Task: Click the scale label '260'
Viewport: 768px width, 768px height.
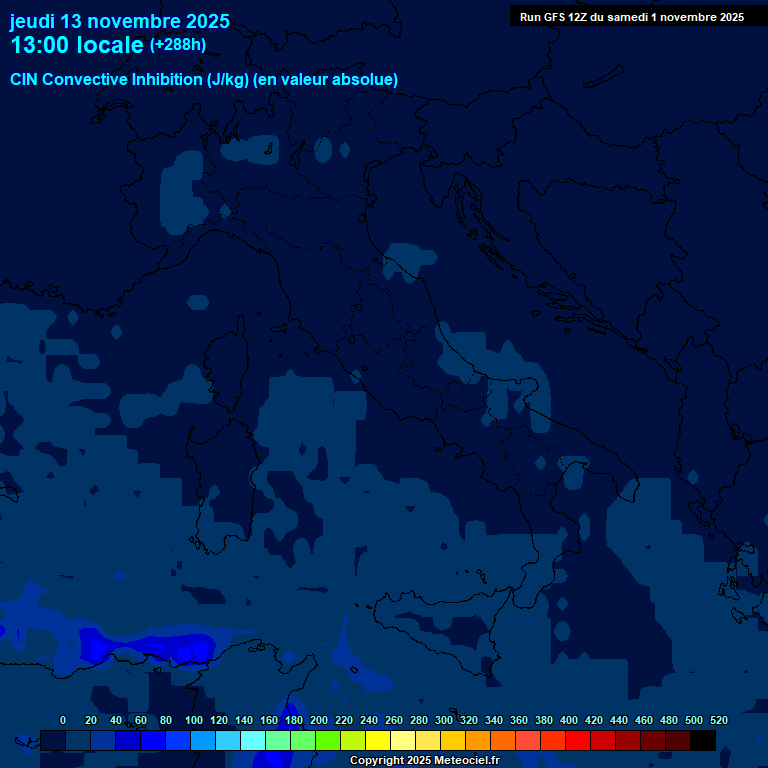Action: (x=393, y=720)
